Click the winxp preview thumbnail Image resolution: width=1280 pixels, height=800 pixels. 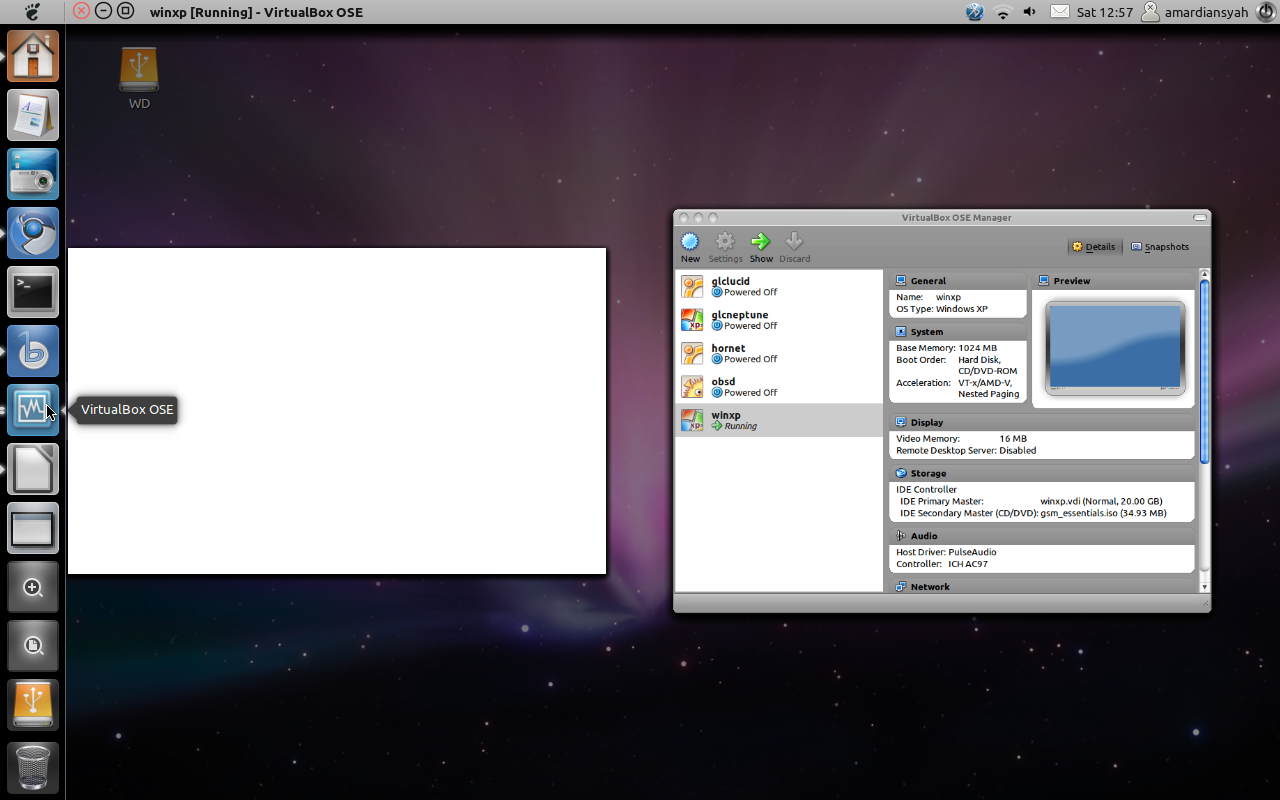pyautogui.click(x=1115, y=348)
